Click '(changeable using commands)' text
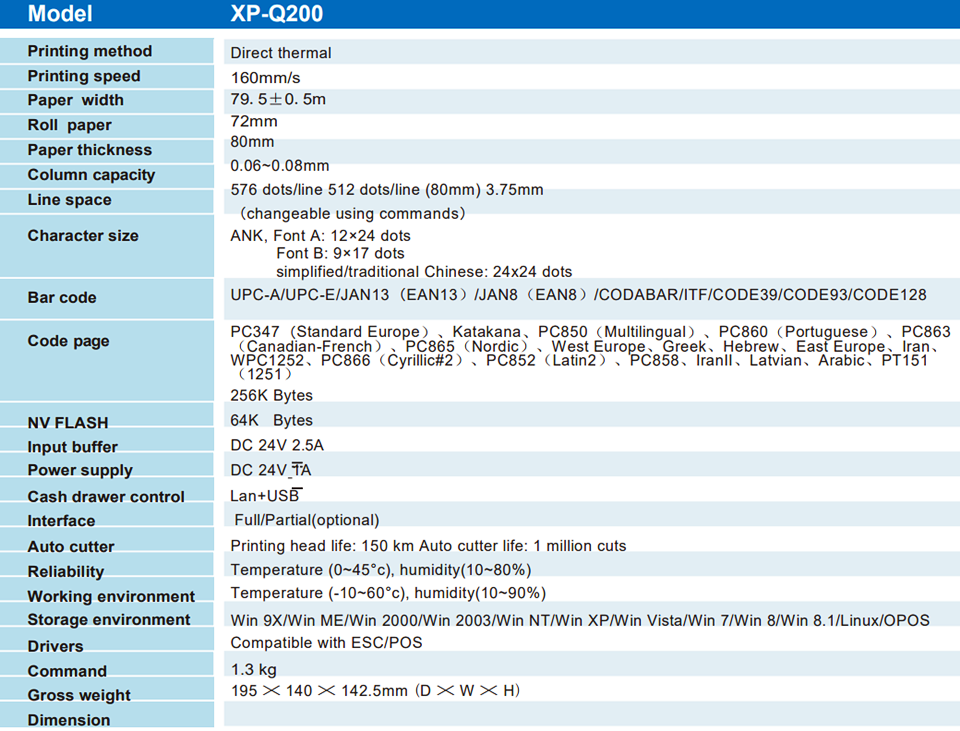Image resolution: width=960 pixels, height=731 pixels. [352, 213]
